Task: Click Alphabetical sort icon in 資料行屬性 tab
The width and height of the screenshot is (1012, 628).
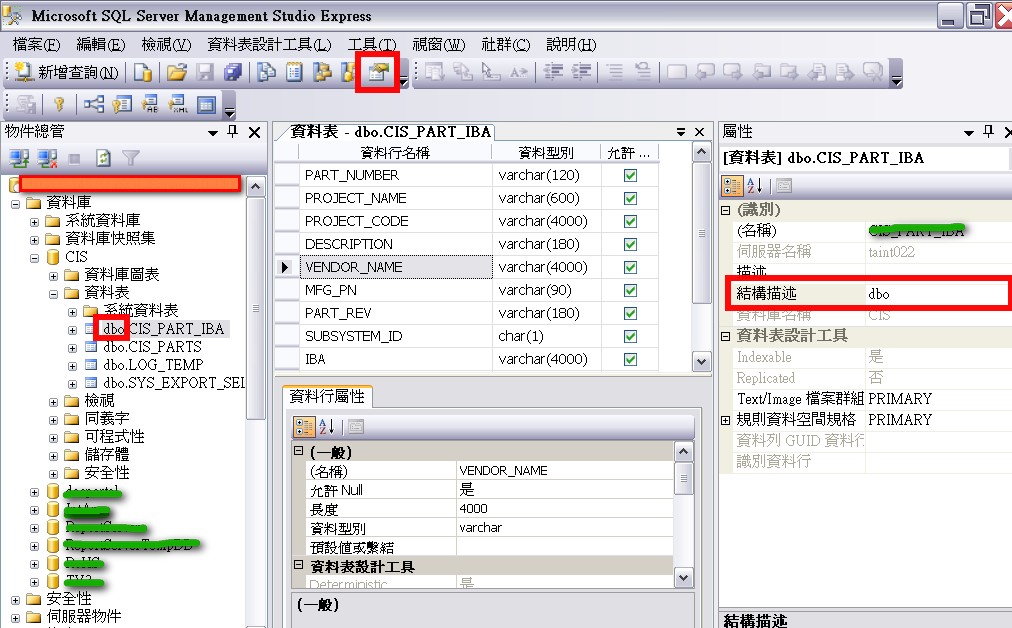Action: pyautogui.click(x=327, y=427)
